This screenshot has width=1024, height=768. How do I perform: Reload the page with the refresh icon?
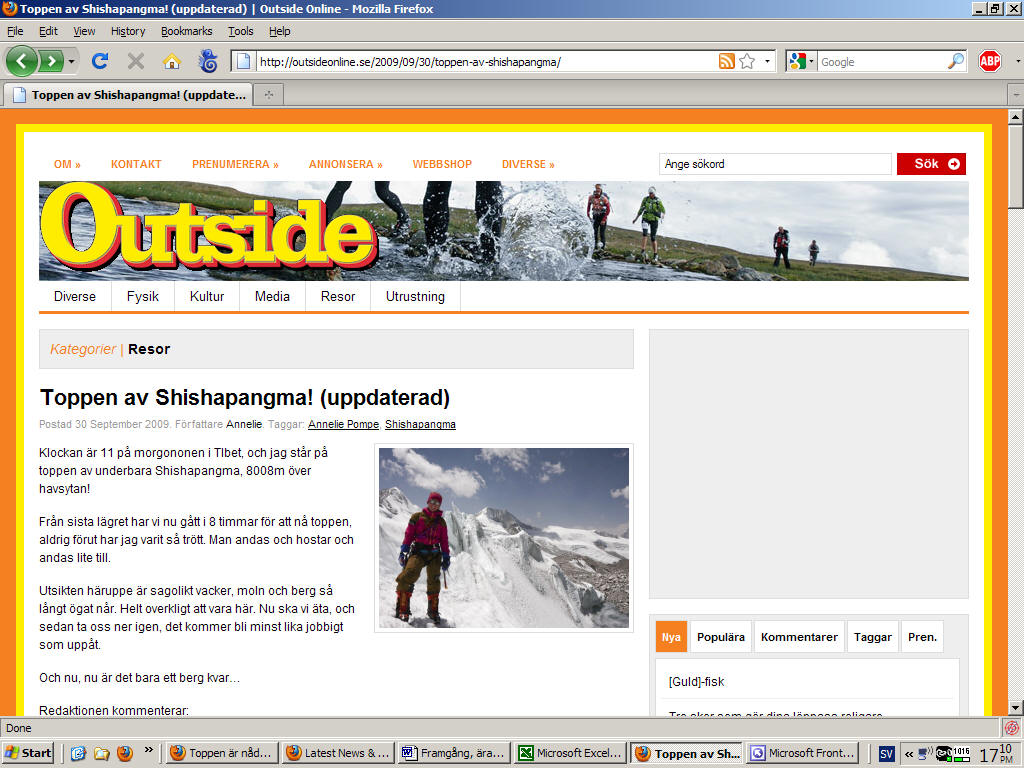pos(100,61)
